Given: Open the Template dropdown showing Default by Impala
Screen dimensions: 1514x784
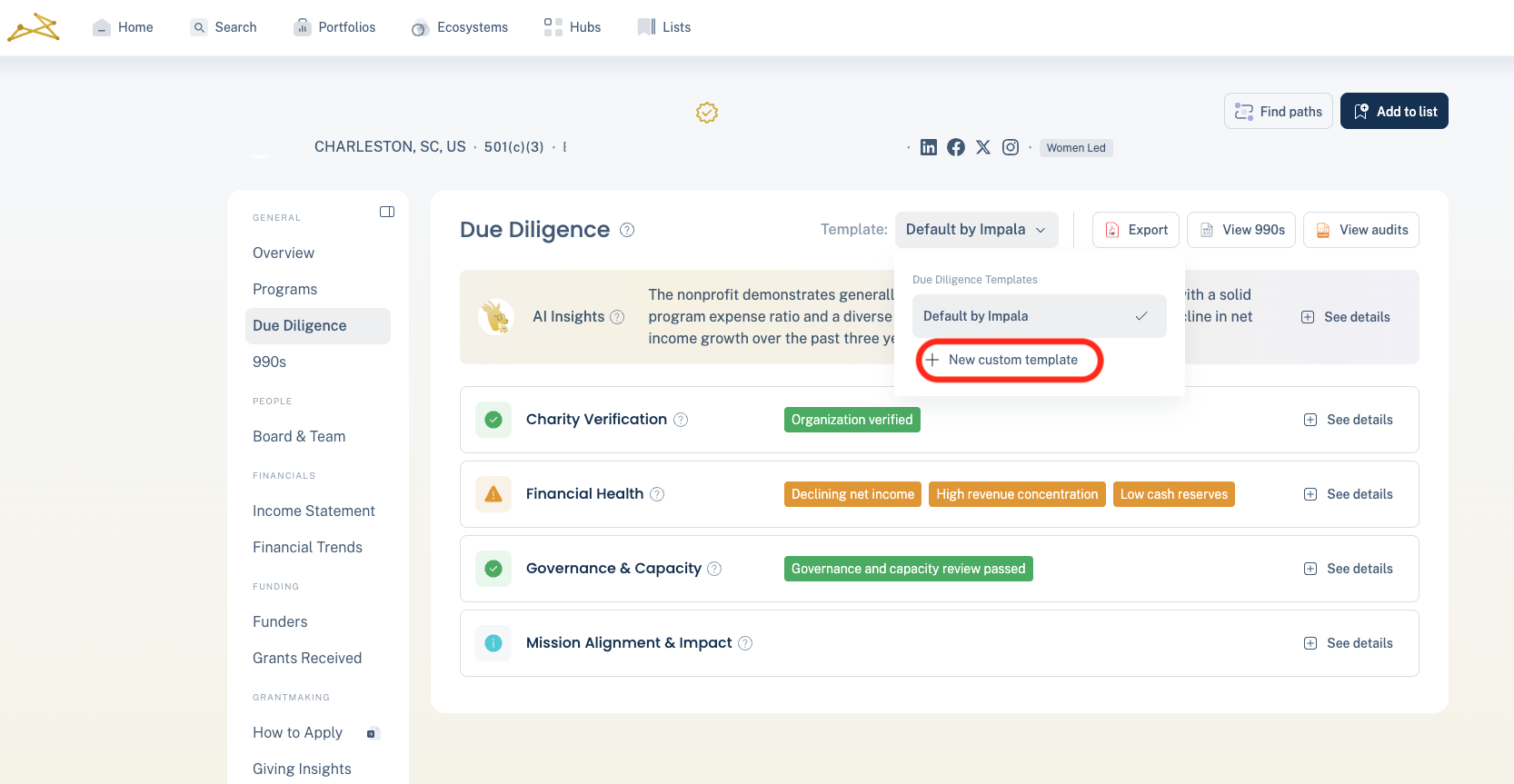Looking at the screenshot, I should pyautogui.click(x=976, y=230).
